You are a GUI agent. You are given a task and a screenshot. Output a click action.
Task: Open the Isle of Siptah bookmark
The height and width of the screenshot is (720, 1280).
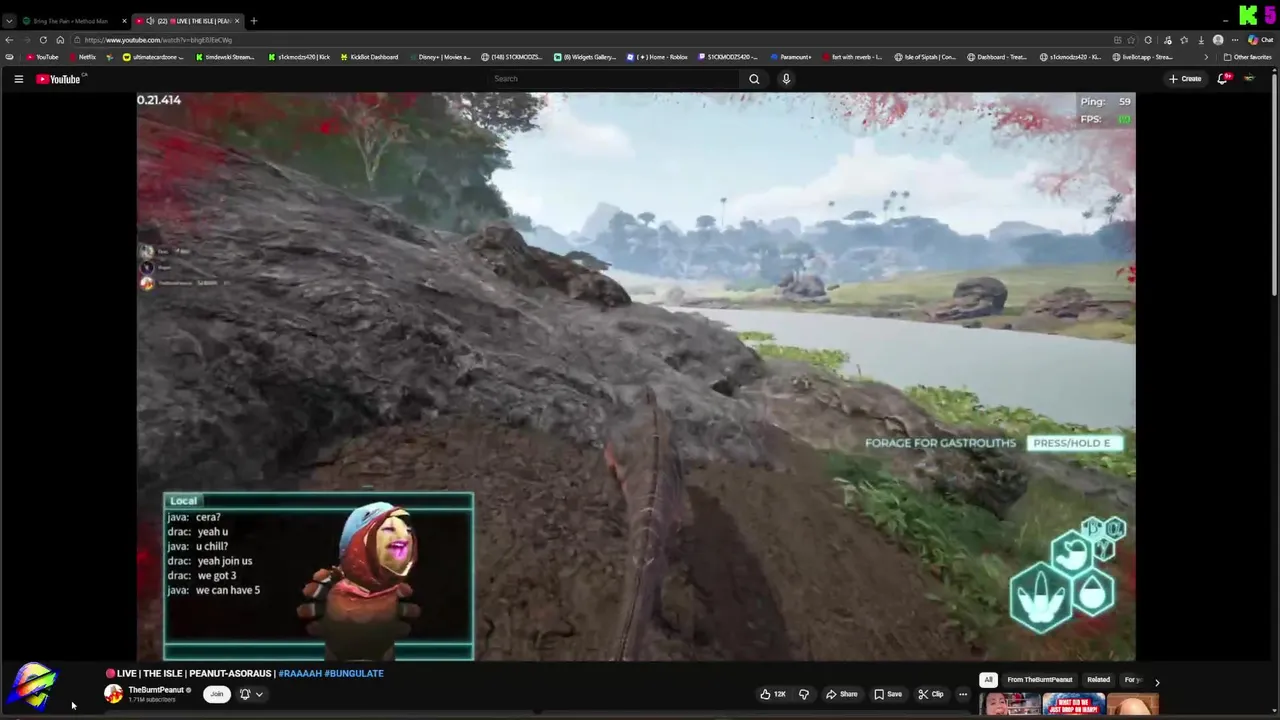tap(925, 57)
